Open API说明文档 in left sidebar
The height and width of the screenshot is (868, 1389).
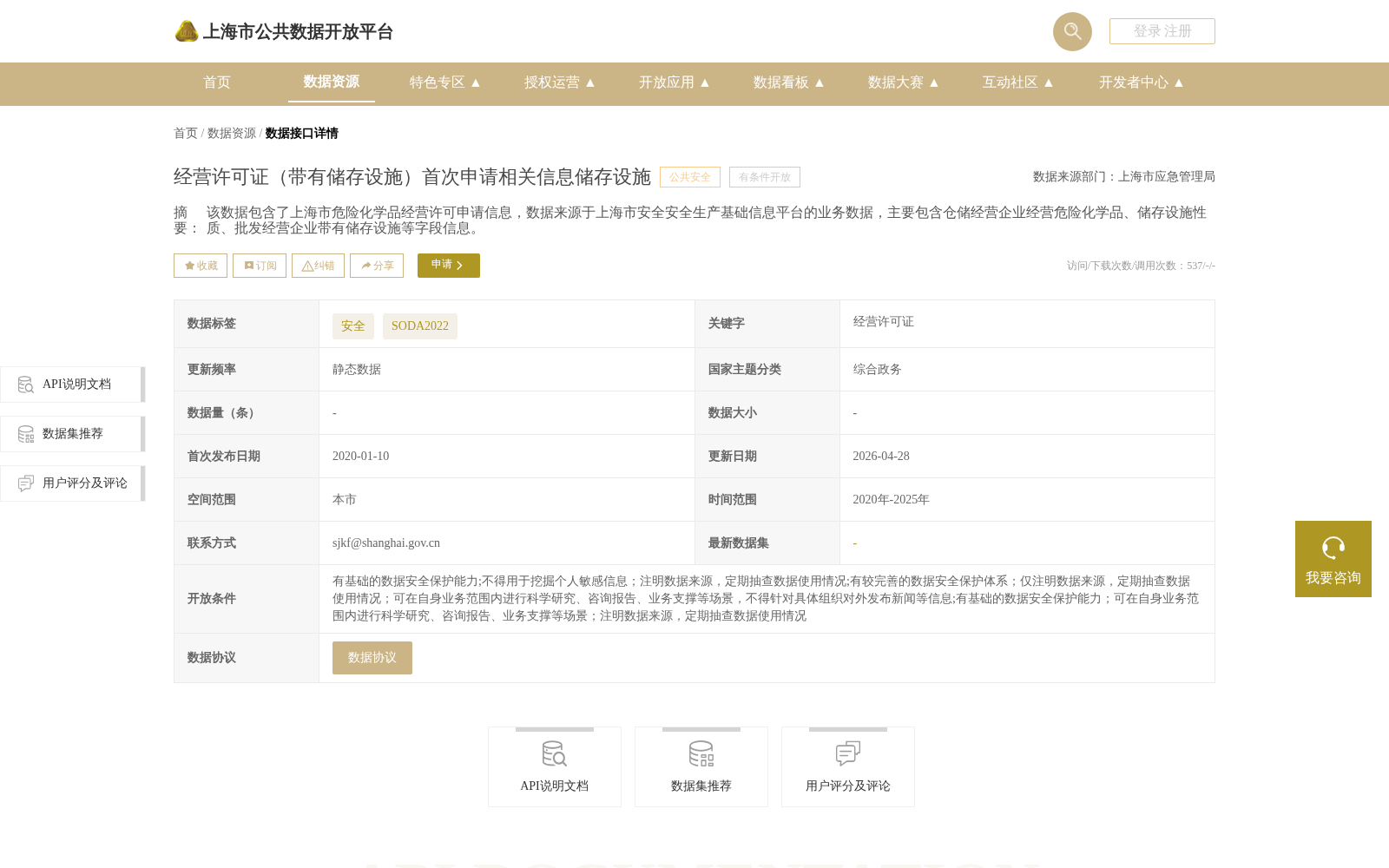(x=73, y=385)
